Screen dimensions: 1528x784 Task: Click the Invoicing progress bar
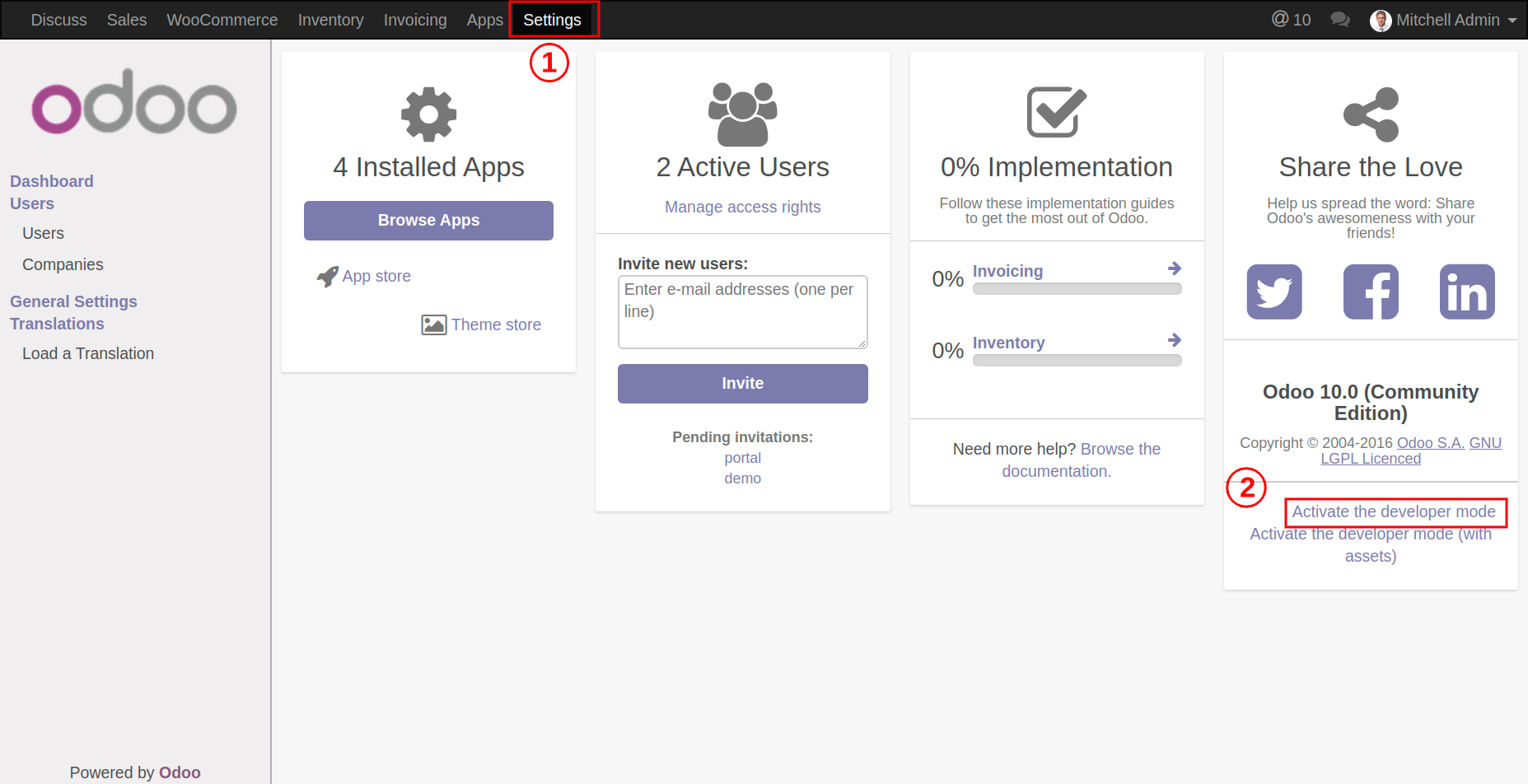point(1077,289)
